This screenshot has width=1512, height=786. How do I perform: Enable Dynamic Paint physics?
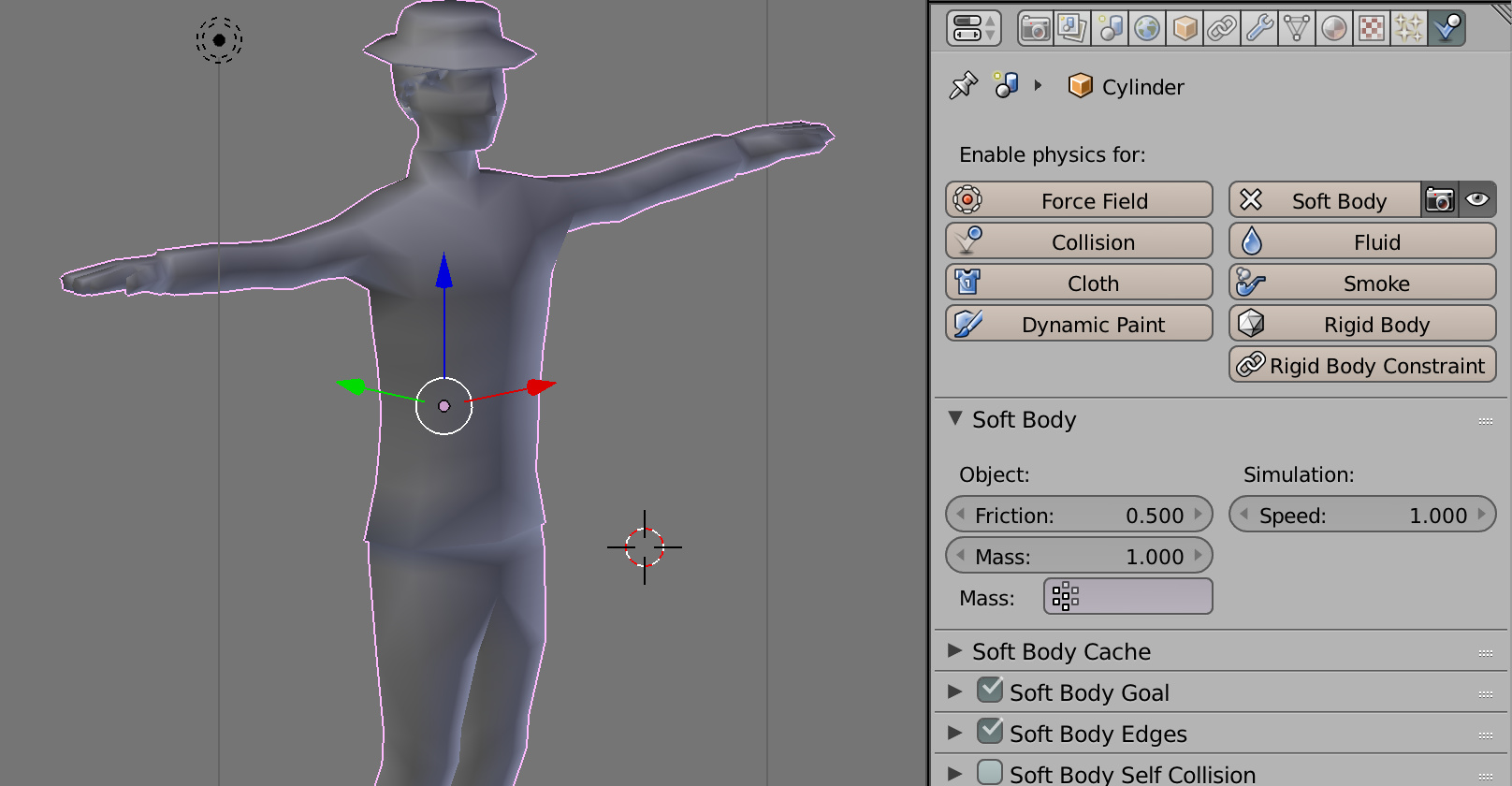(x=1079, y=324)
